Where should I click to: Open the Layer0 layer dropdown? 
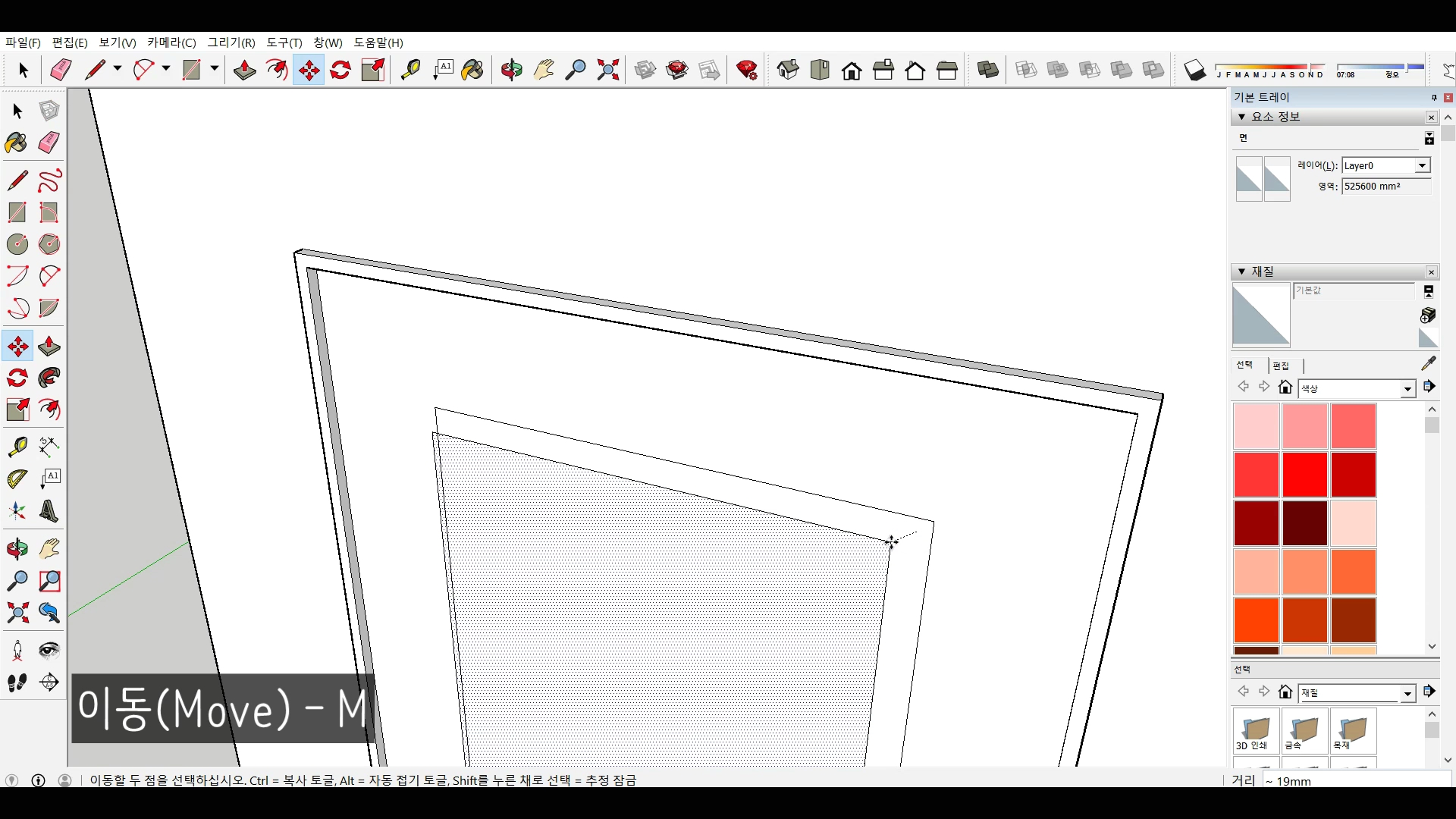coord(1422,165)
